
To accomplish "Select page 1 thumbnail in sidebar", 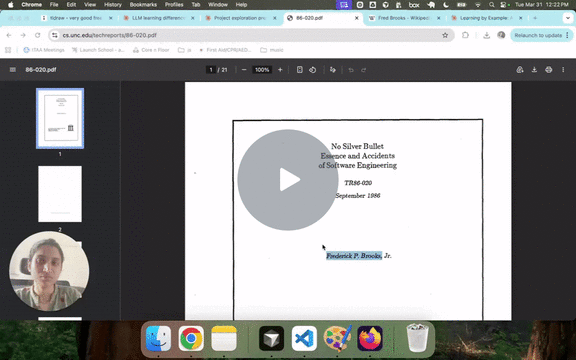I will tap(60, 118).
